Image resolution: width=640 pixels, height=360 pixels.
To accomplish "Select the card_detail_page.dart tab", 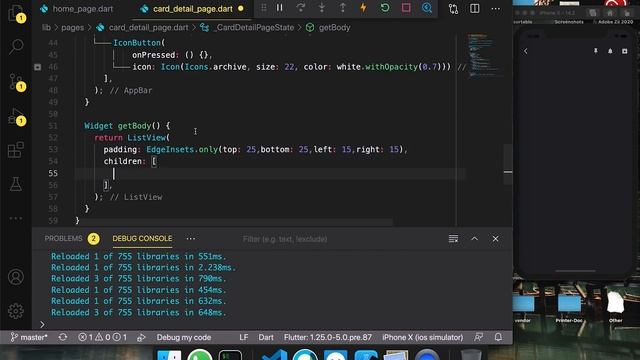I will pyautogui.click(x=192, y=9).
